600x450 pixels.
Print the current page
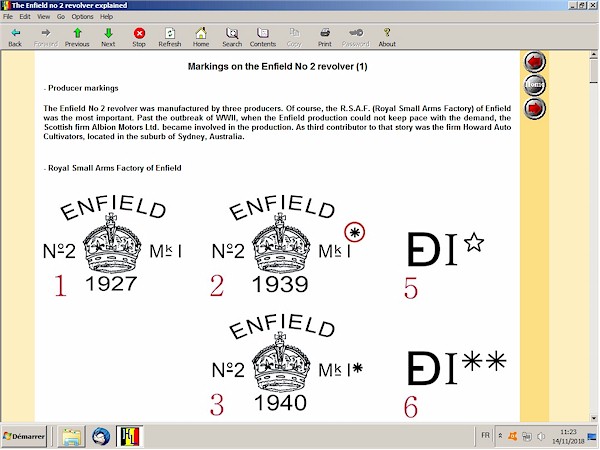point(325,37)
